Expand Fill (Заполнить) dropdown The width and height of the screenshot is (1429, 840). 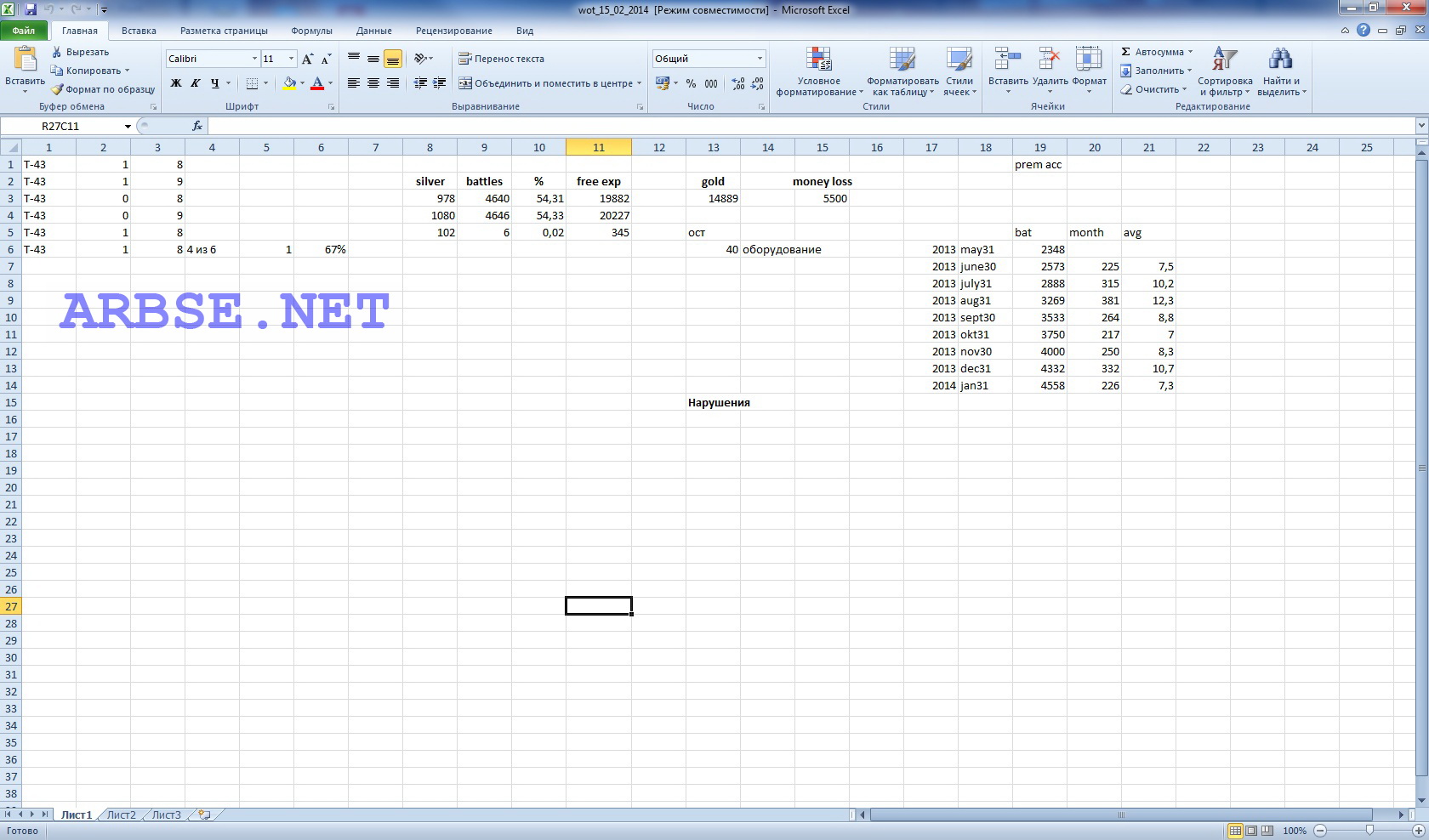1189,71
